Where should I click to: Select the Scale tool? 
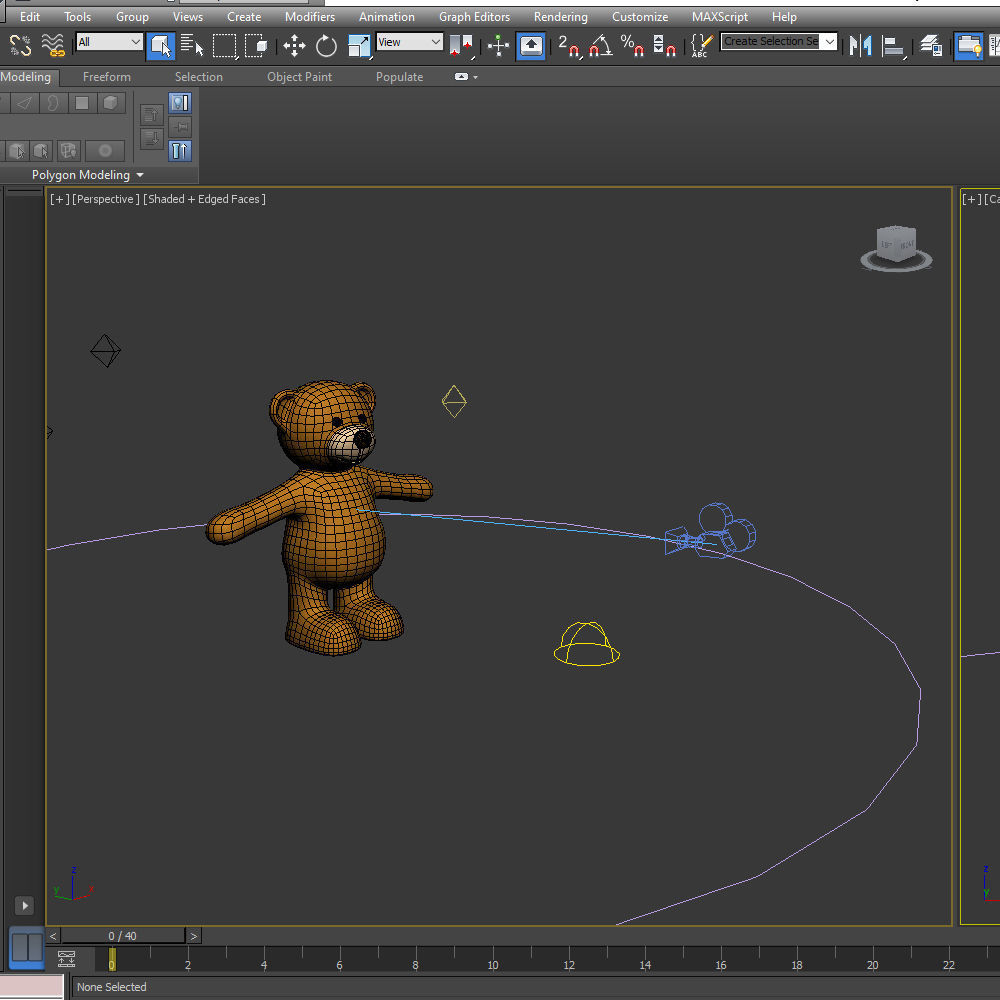(x=359, y=45)
